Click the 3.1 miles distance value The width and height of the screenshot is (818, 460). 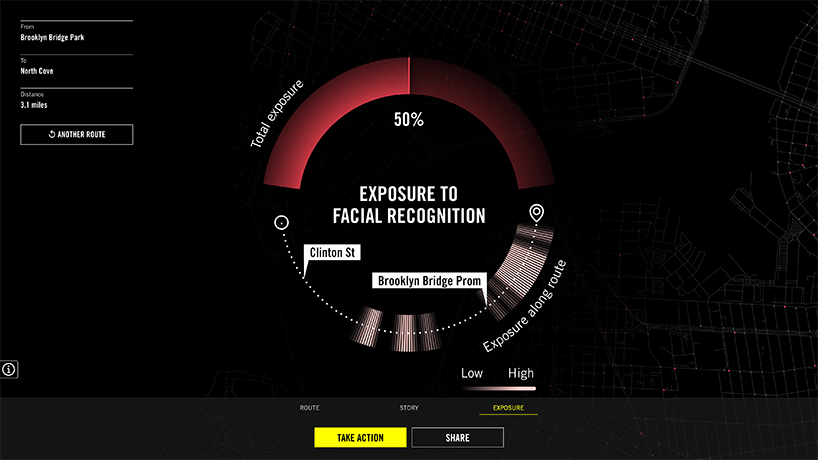[x=34, y=104]
